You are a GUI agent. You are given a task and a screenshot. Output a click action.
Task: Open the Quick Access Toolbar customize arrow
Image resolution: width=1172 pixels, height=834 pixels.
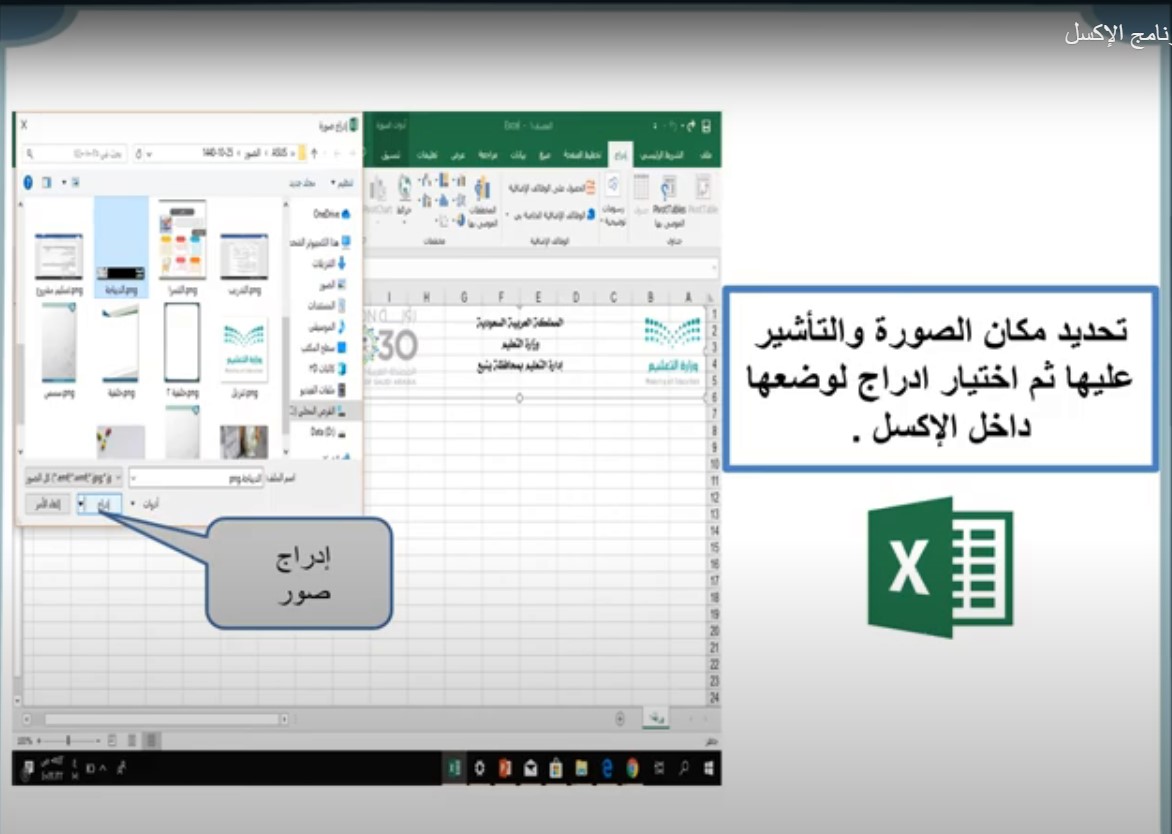pyautogui.click(x=655, y=126)
